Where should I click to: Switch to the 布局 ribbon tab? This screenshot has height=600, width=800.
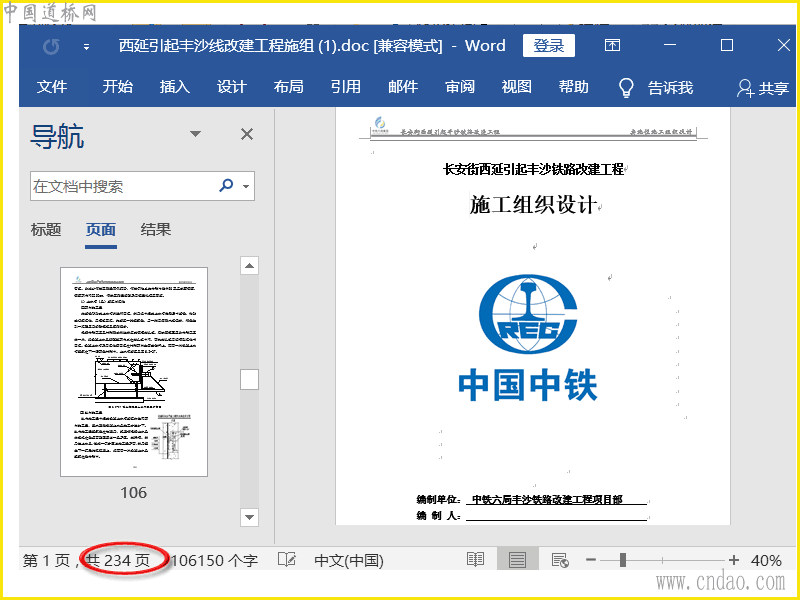[x=288, y=87]
